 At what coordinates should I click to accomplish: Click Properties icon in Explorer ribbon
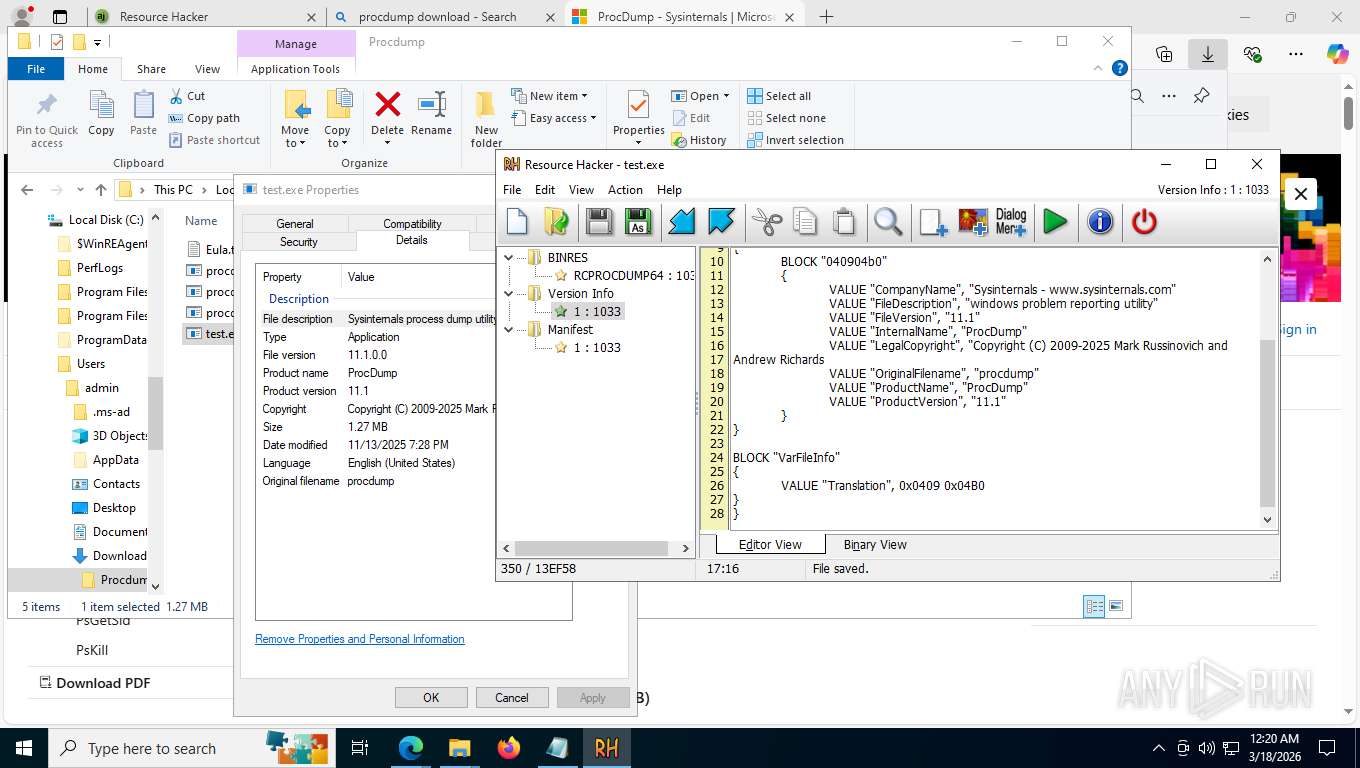pyautogui.click(x=638, y=104)
